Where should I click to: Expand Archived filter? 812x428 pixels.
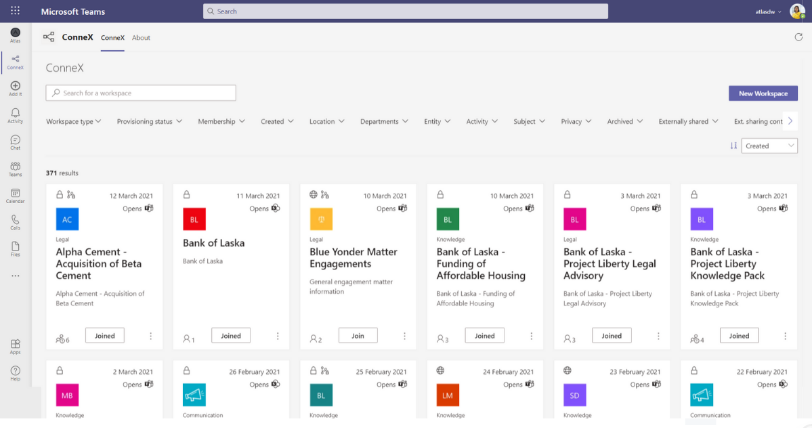625,121
